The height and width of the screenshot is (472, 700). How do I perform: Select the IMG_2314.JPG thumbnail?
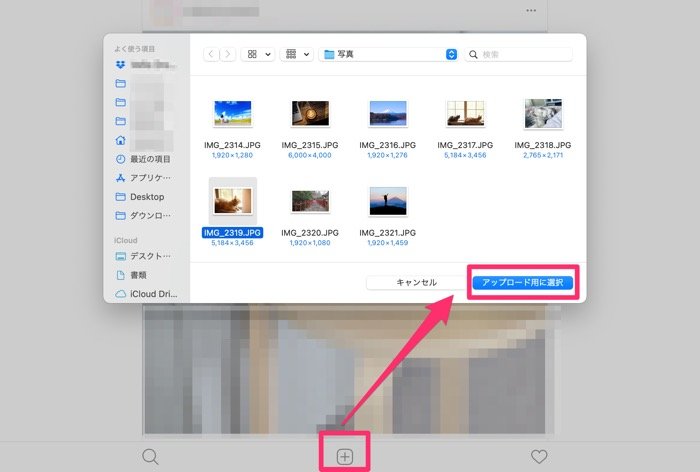232,113
